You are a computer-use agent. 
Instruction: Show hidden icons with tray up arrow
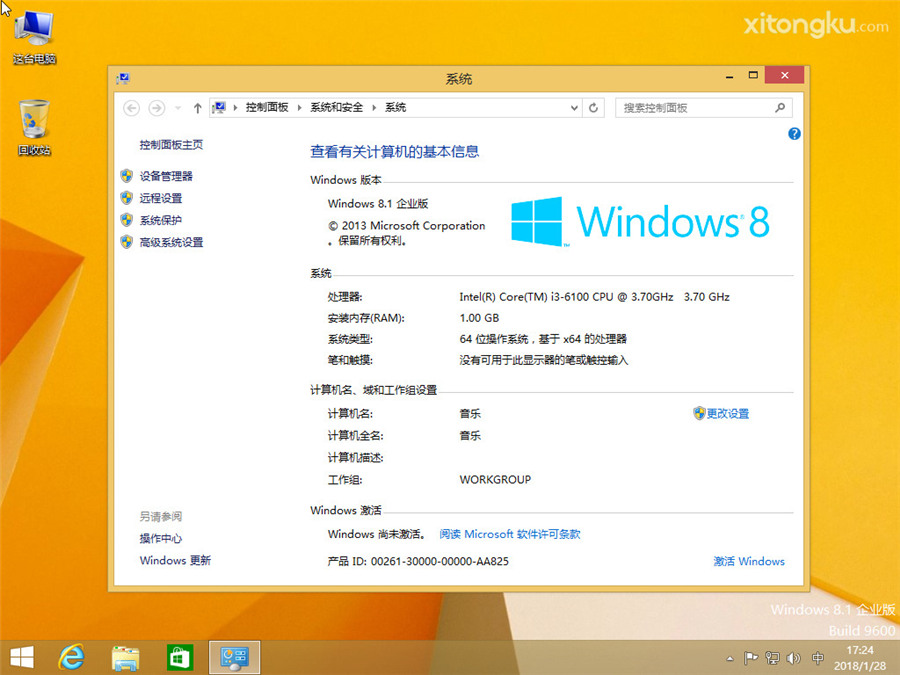click(729, 658)
